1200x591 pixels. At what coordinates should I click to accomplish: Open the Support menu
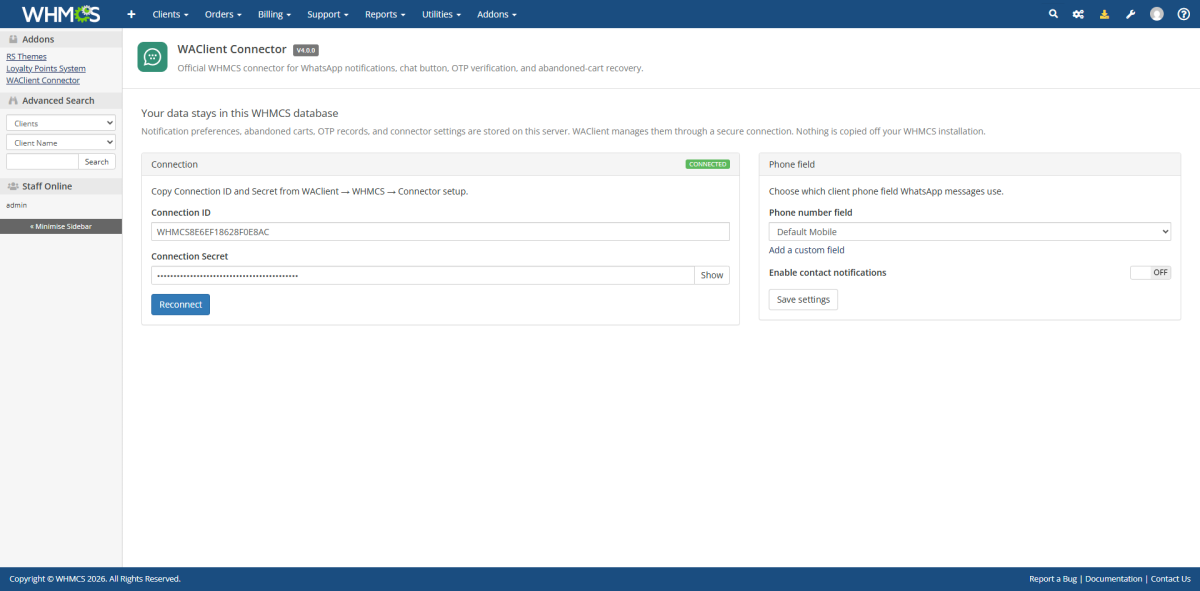pos(328,15)
